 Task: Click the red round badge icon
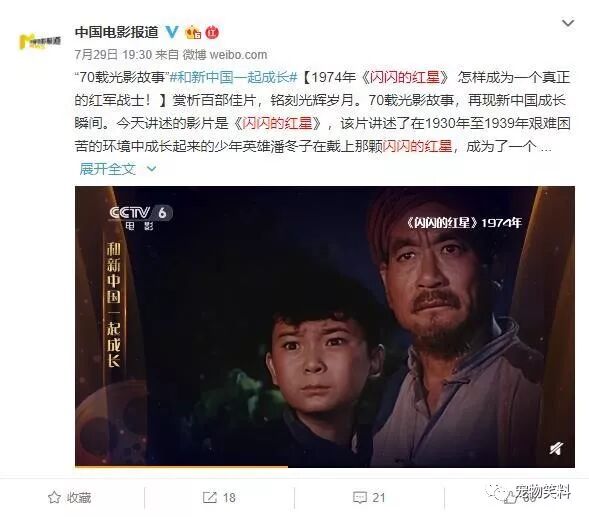coord(212,33)
